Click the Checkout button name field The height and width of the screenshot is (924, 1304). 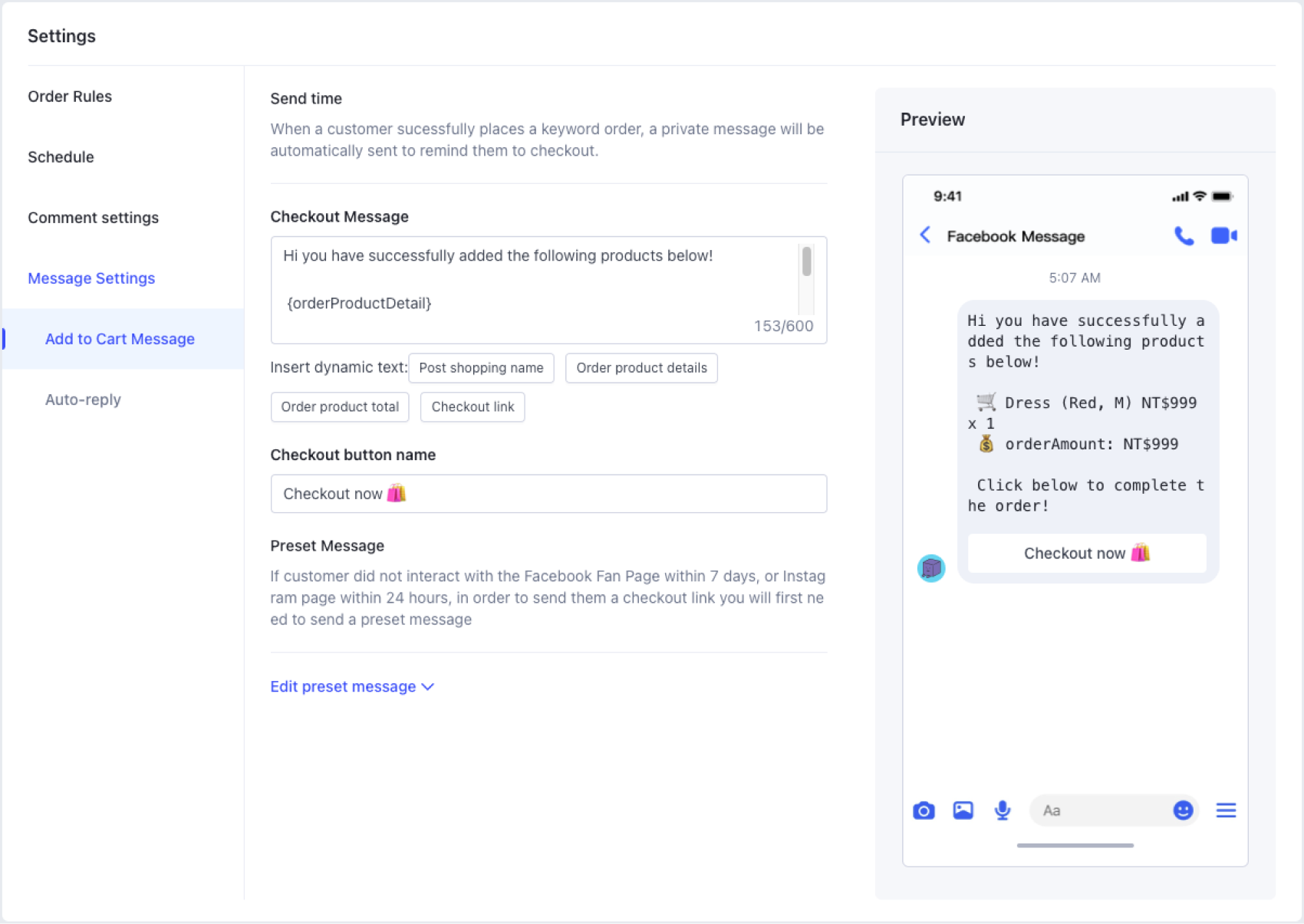click(x=548, y=494)
